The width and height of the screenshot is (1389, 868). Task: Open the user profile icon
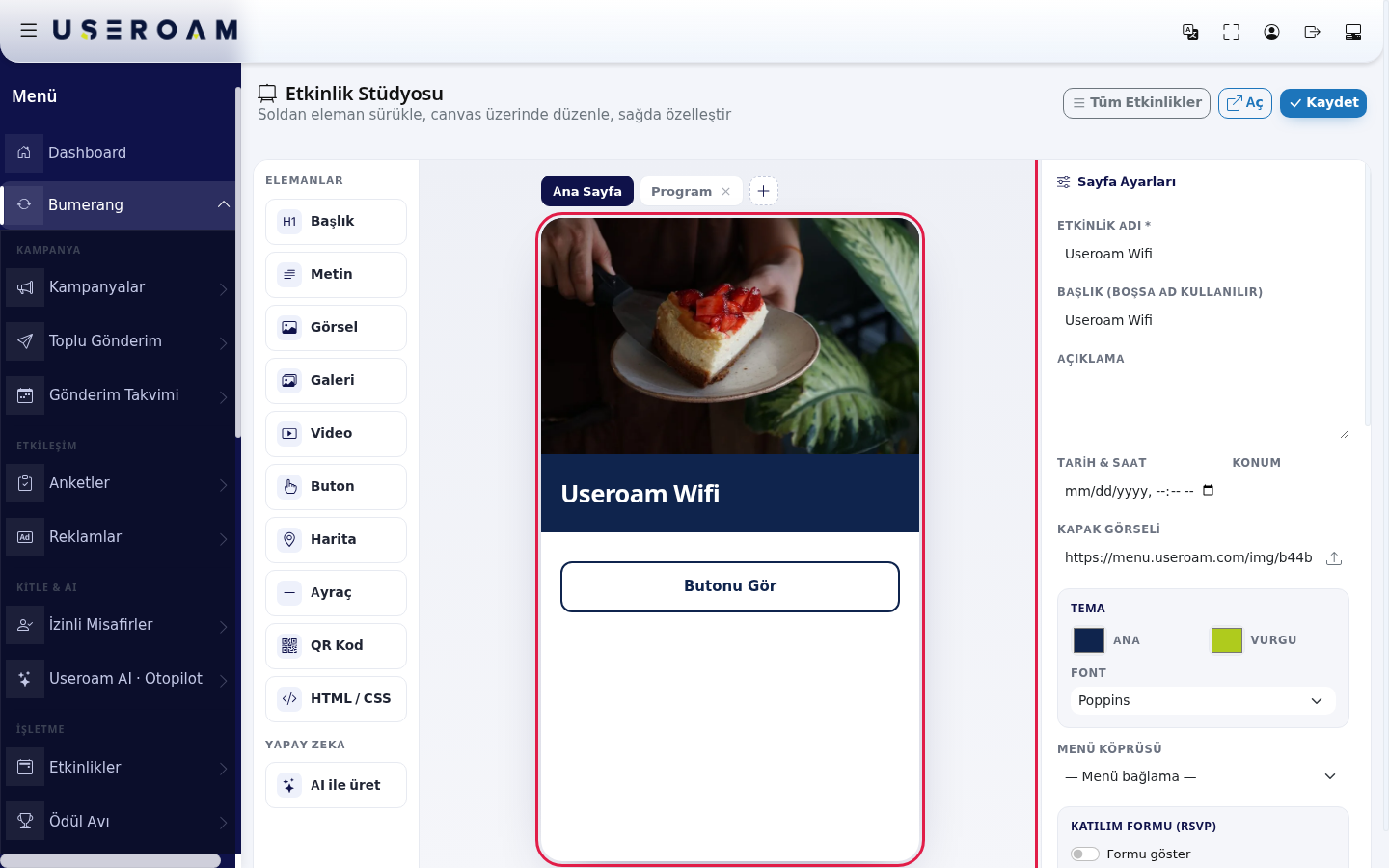(x=1271, y=32)
